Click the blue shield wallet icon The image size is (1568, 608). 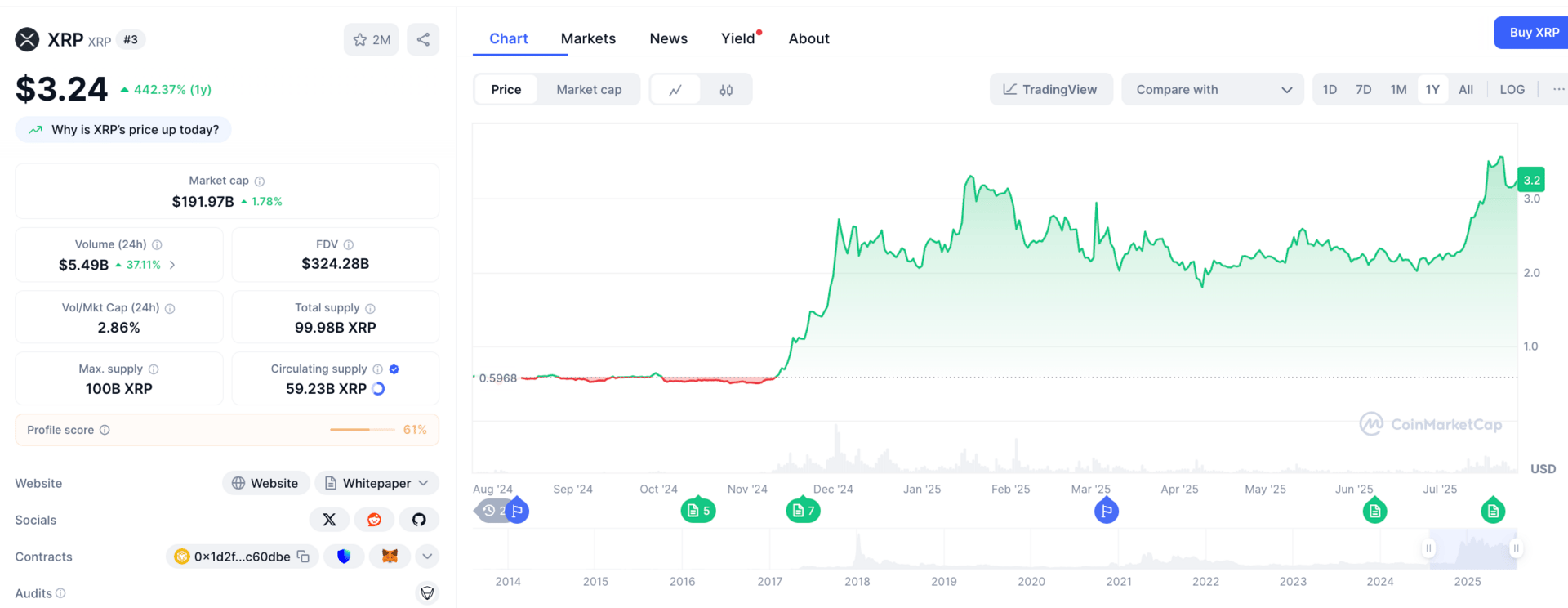(x=344, y=557)
